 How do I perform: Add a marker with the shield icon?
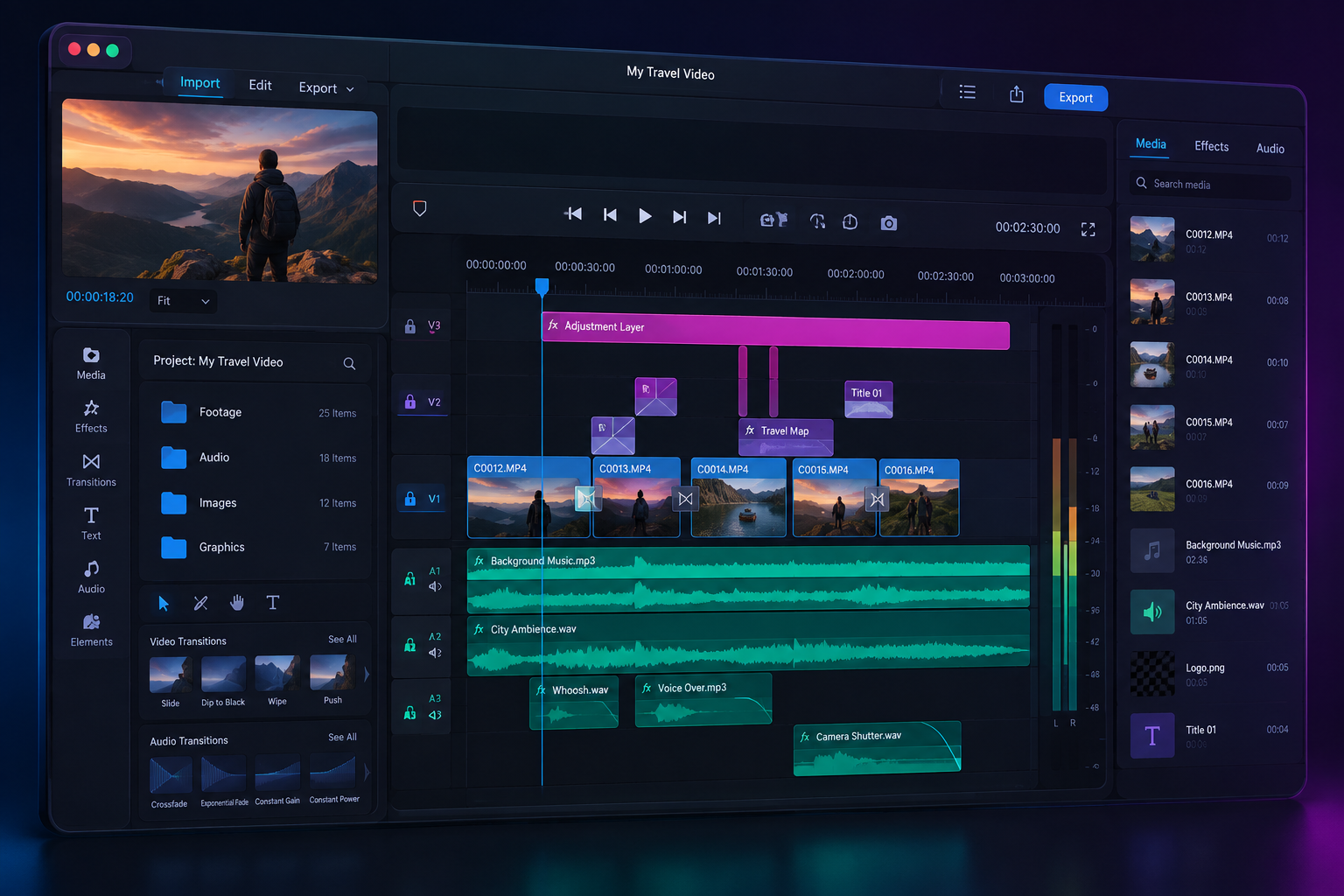(420, 208)
